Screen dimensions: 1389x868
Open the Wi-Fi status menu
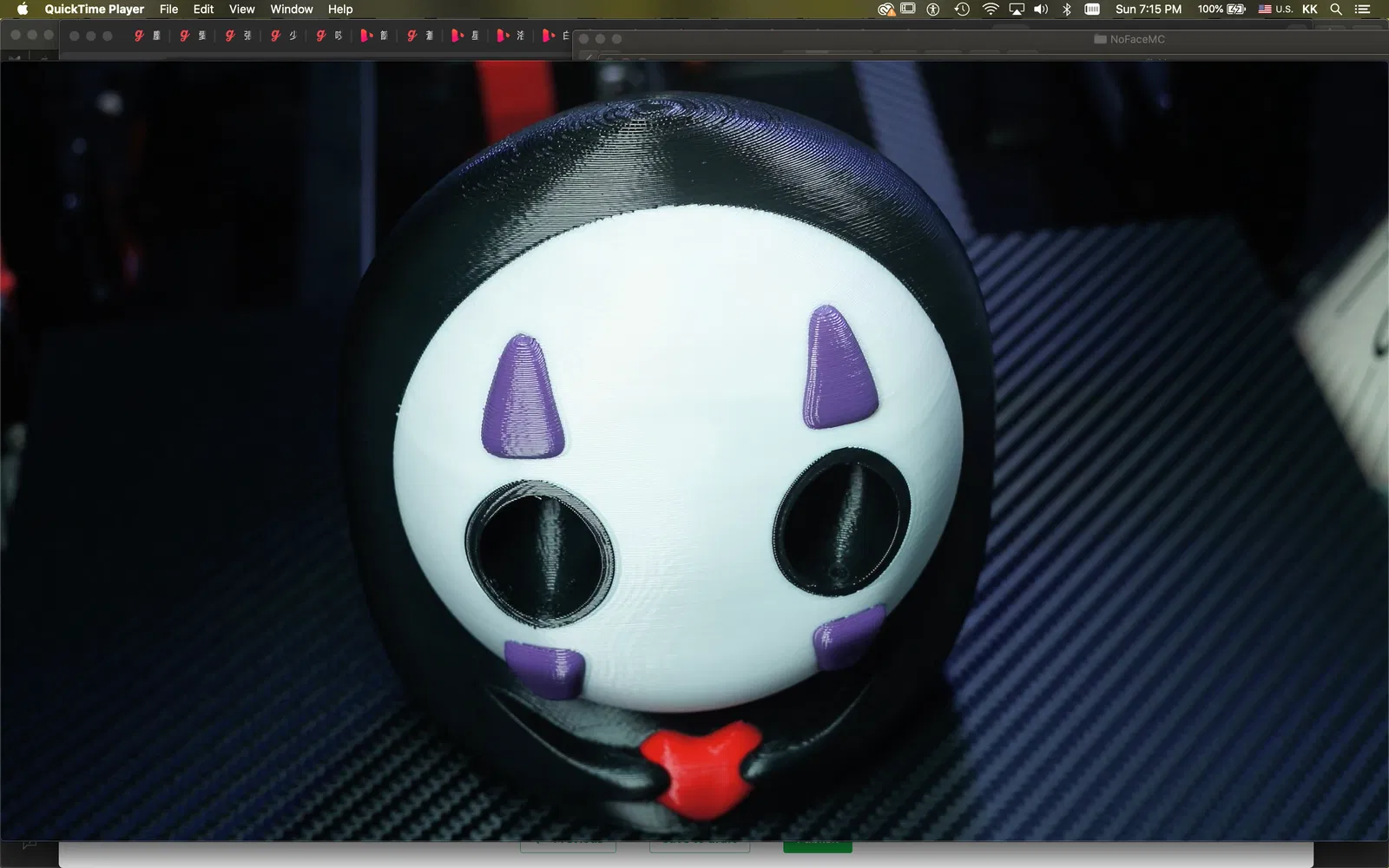[x=990, y=10]
